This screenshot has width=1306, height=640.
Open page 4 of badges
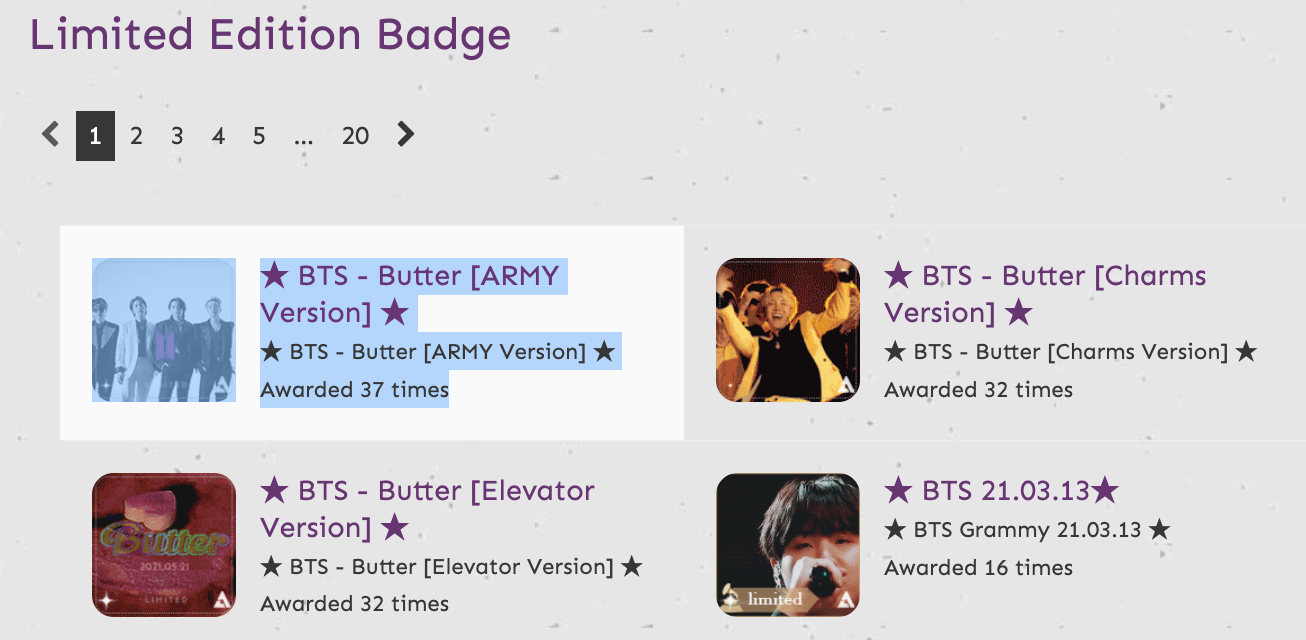[x=218, y=136]
